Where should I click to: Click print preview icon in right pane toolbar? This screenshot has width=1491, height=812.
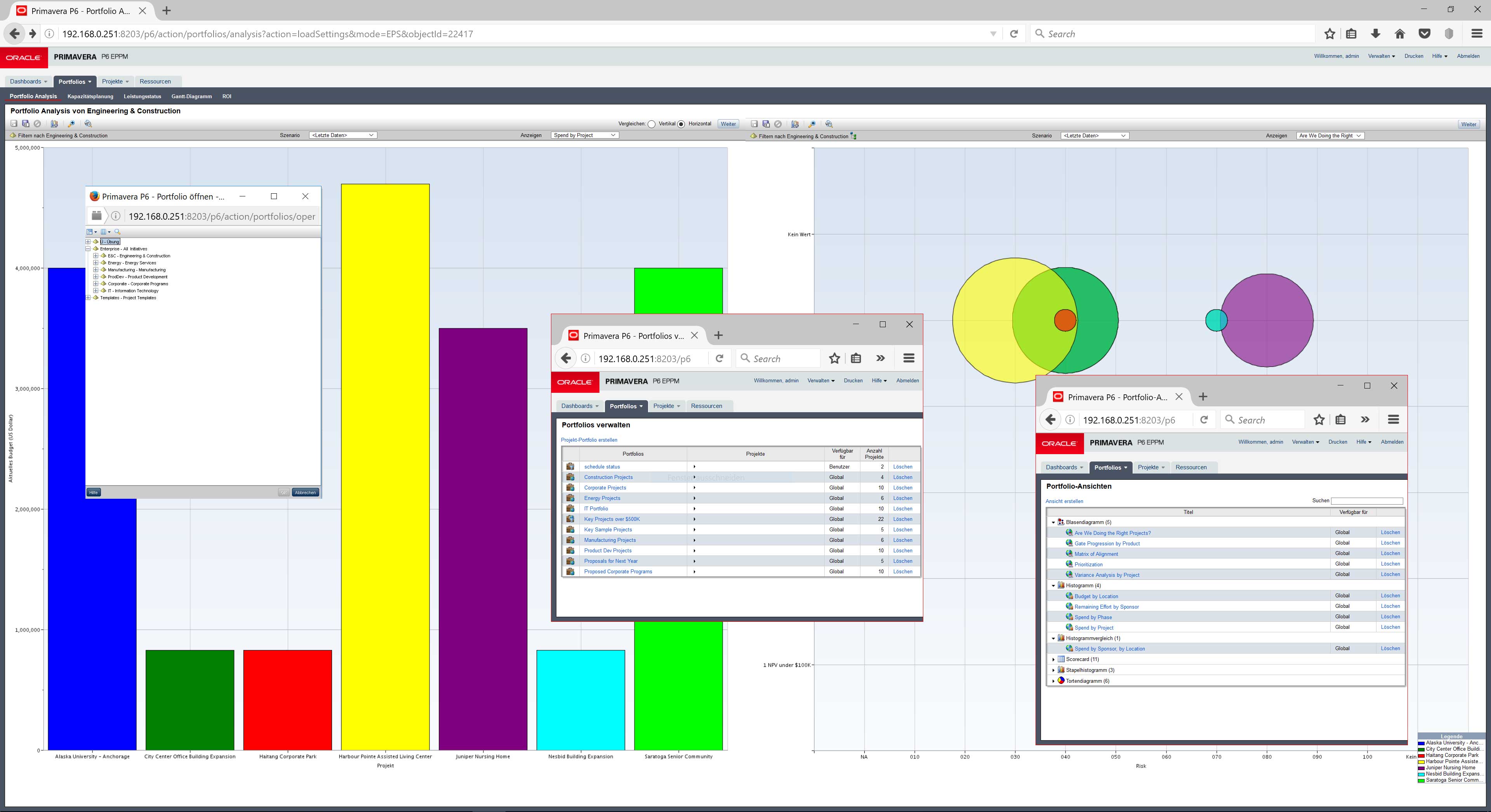[x=829, y=124]
